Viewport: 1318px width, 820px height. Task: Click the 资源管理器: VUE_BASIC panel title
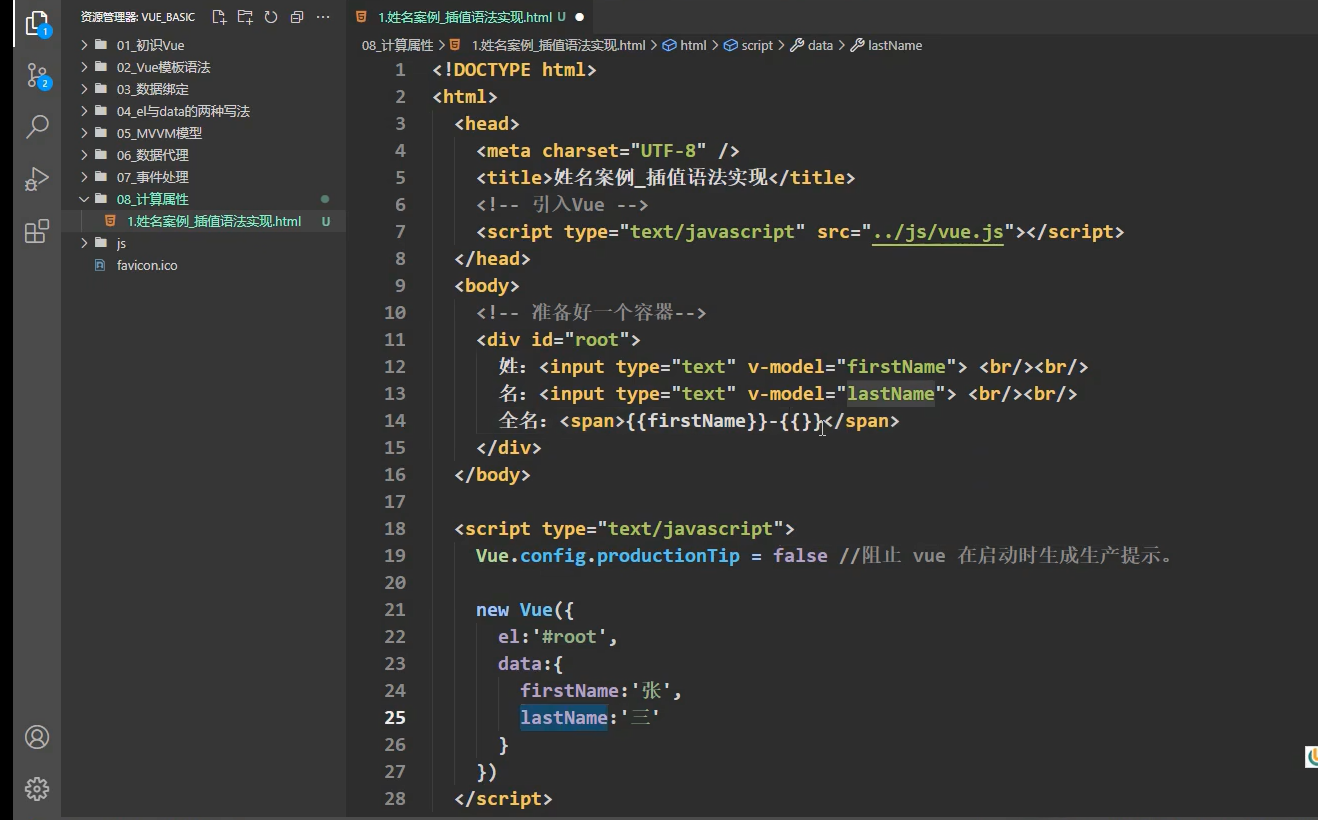click(x=138, y=17)
